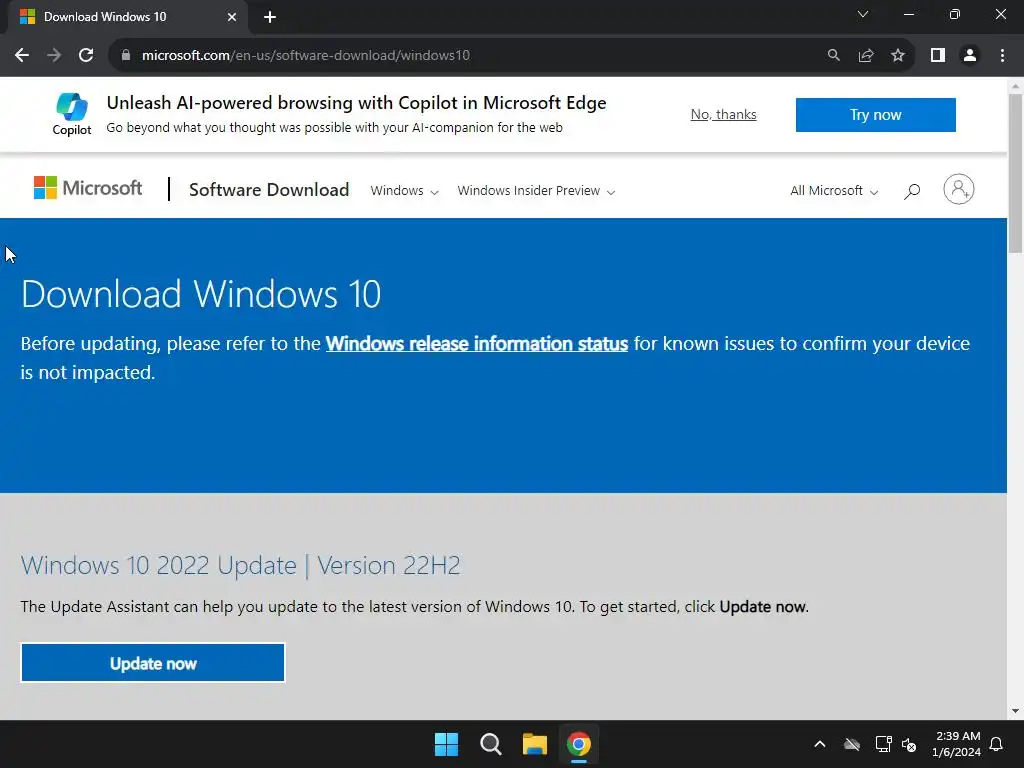Image resolution: width=1024 pixels, height=768 pixels.
Task: Open the clock and date panel
Action: coord(957,744)
